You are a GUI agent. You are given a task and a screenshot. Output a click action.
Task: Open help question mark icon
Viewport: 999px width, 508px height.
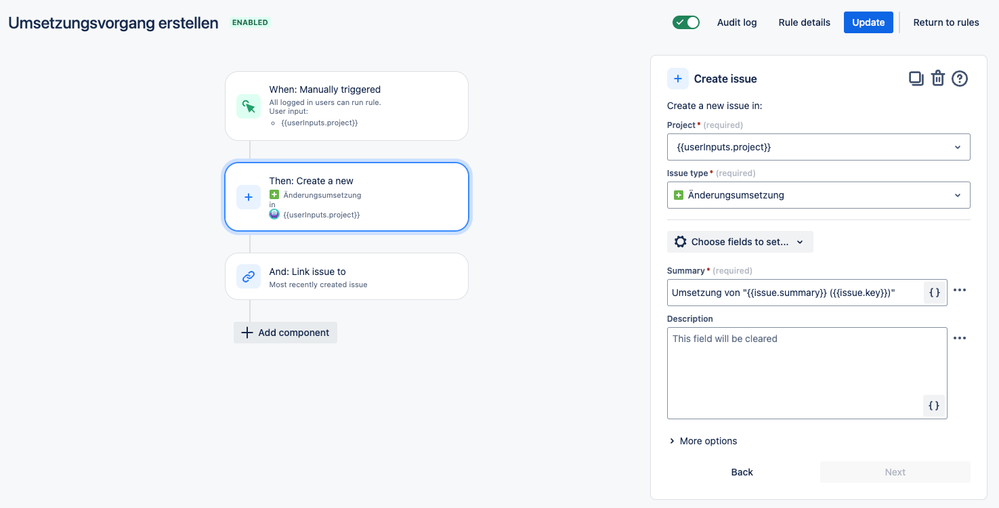(x=959, y=78)
